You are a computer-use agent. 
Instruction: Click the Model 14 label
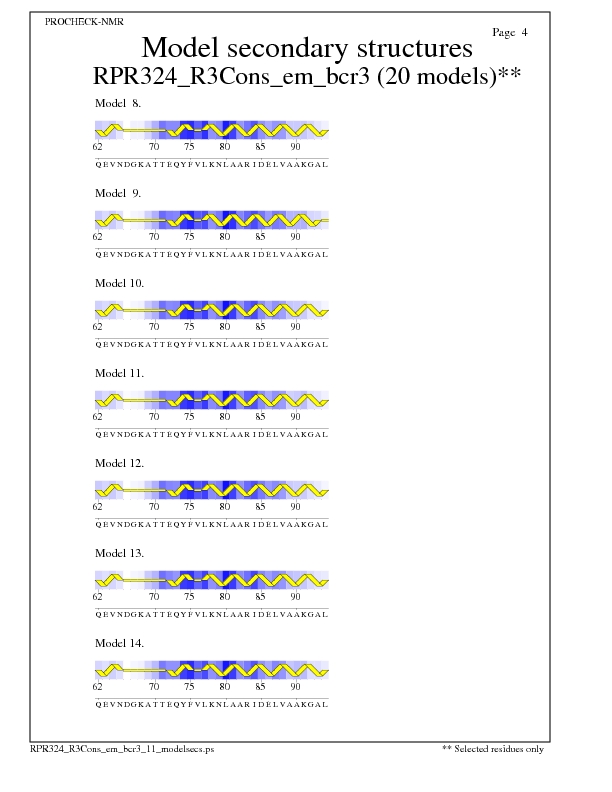120,643
